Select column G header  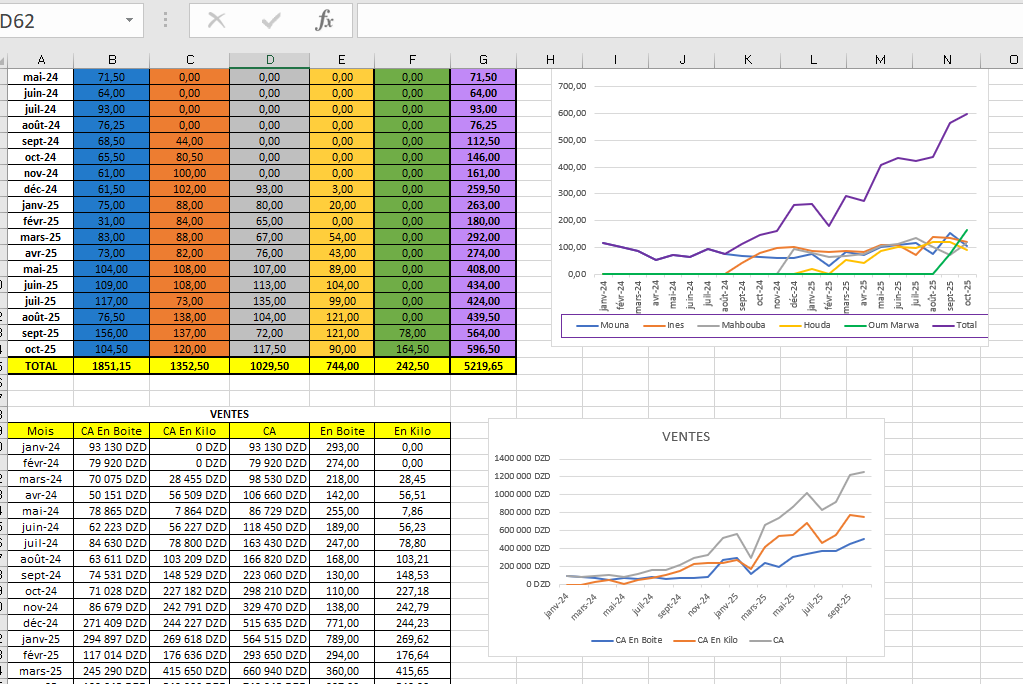(483, 60)
